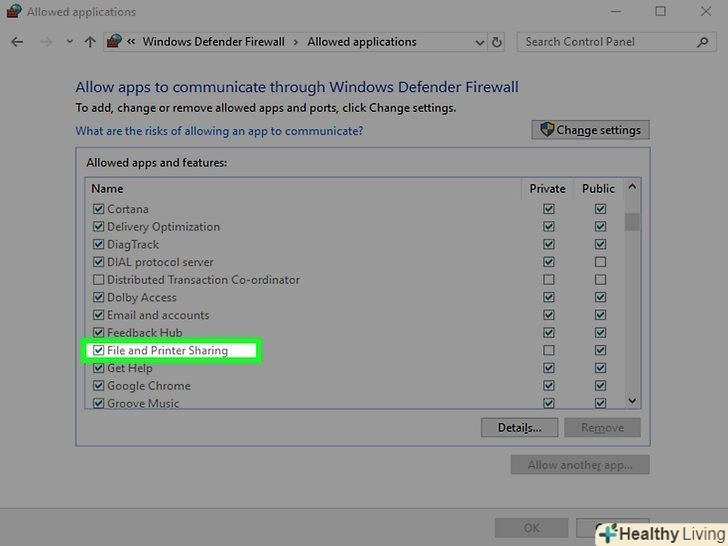Minimize the Allowed applications window
Screen dimensions: 728x546
click(x=616, y=11)
